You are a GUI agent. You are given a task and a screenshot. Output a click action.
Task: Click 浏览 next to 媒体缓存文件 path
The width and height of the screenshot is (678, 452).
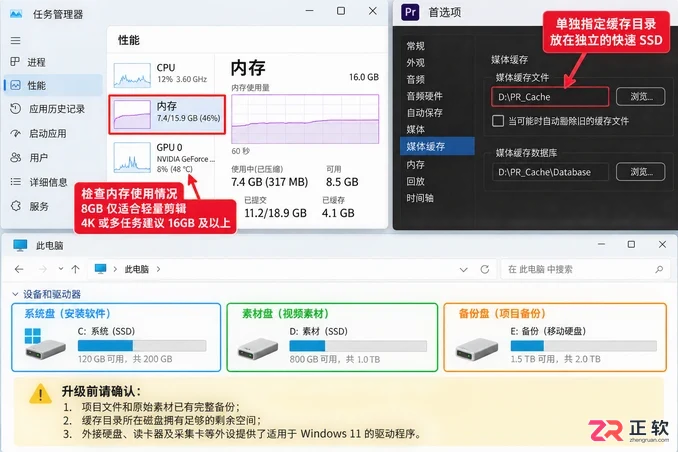[641, 97]
